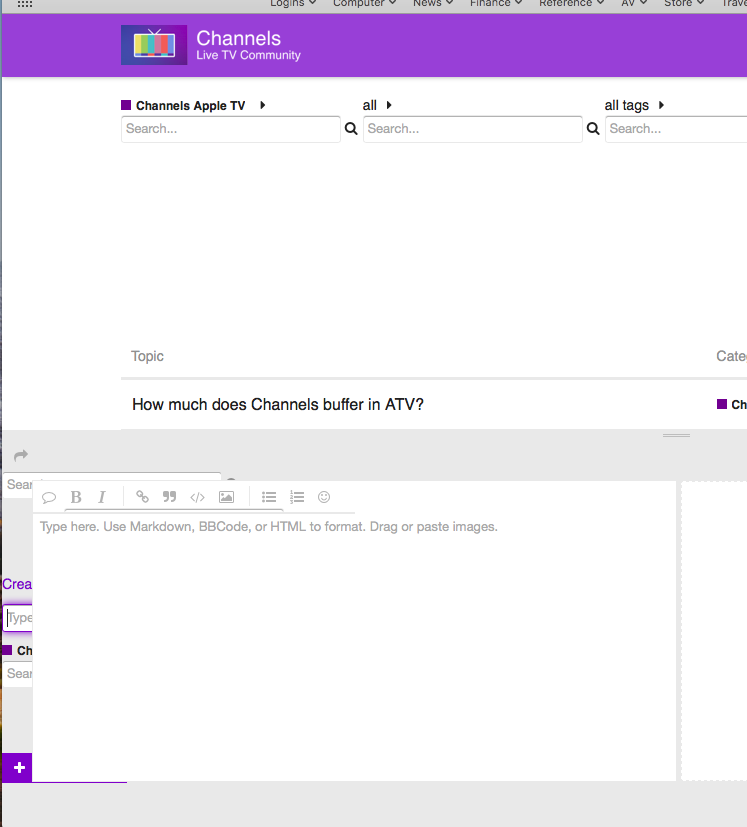Start a numbered list in the composer
Image resolution: width=747 pixels, height=827 pixels.
click(x=297, y=497)
